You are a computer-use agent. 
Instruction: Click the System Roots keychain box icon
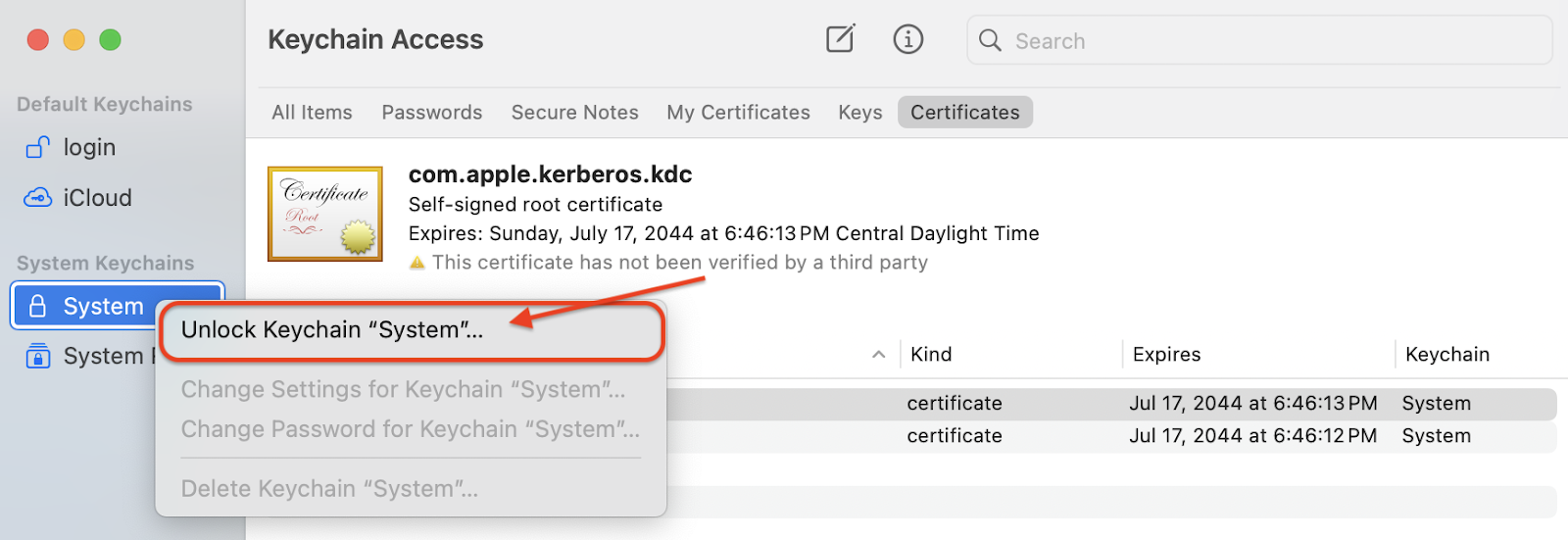point(37,356)
